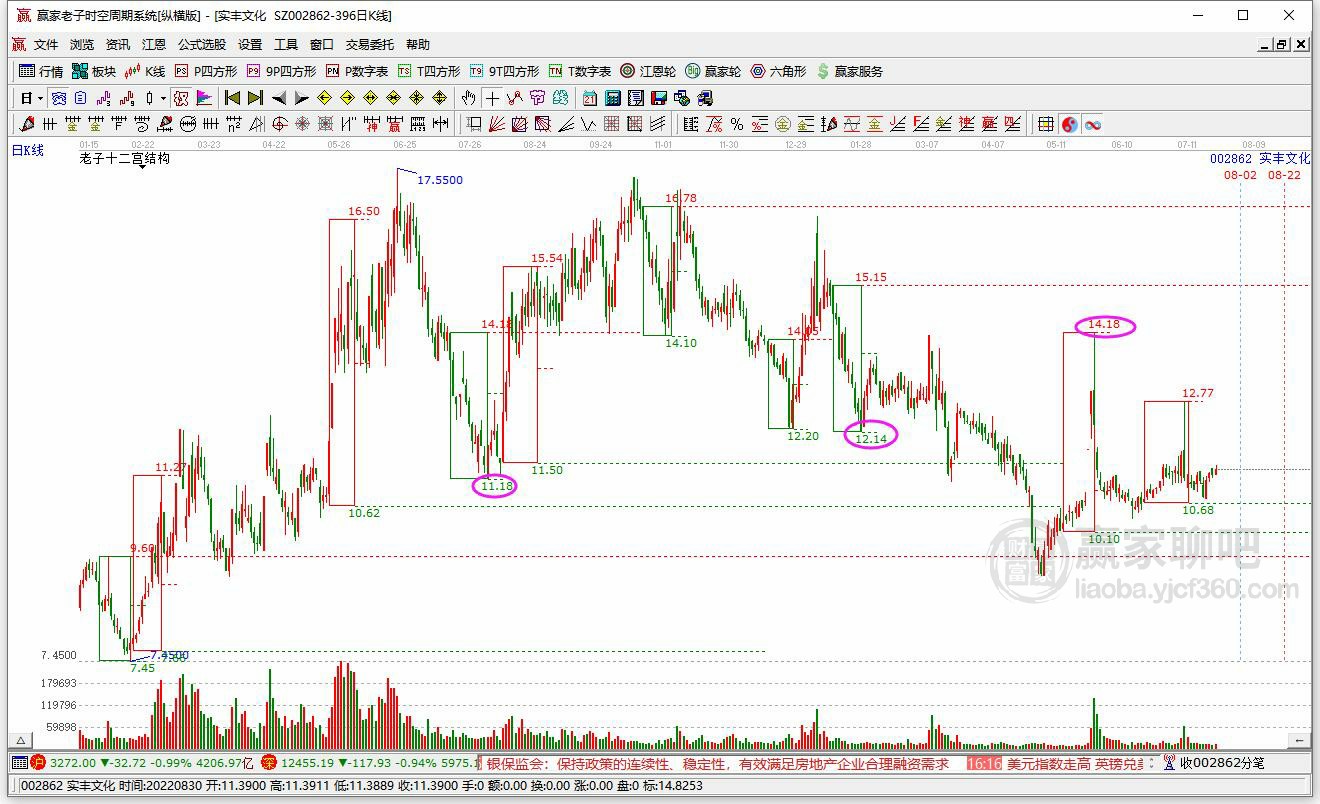Select the percent sign tool

pos(737,124)
